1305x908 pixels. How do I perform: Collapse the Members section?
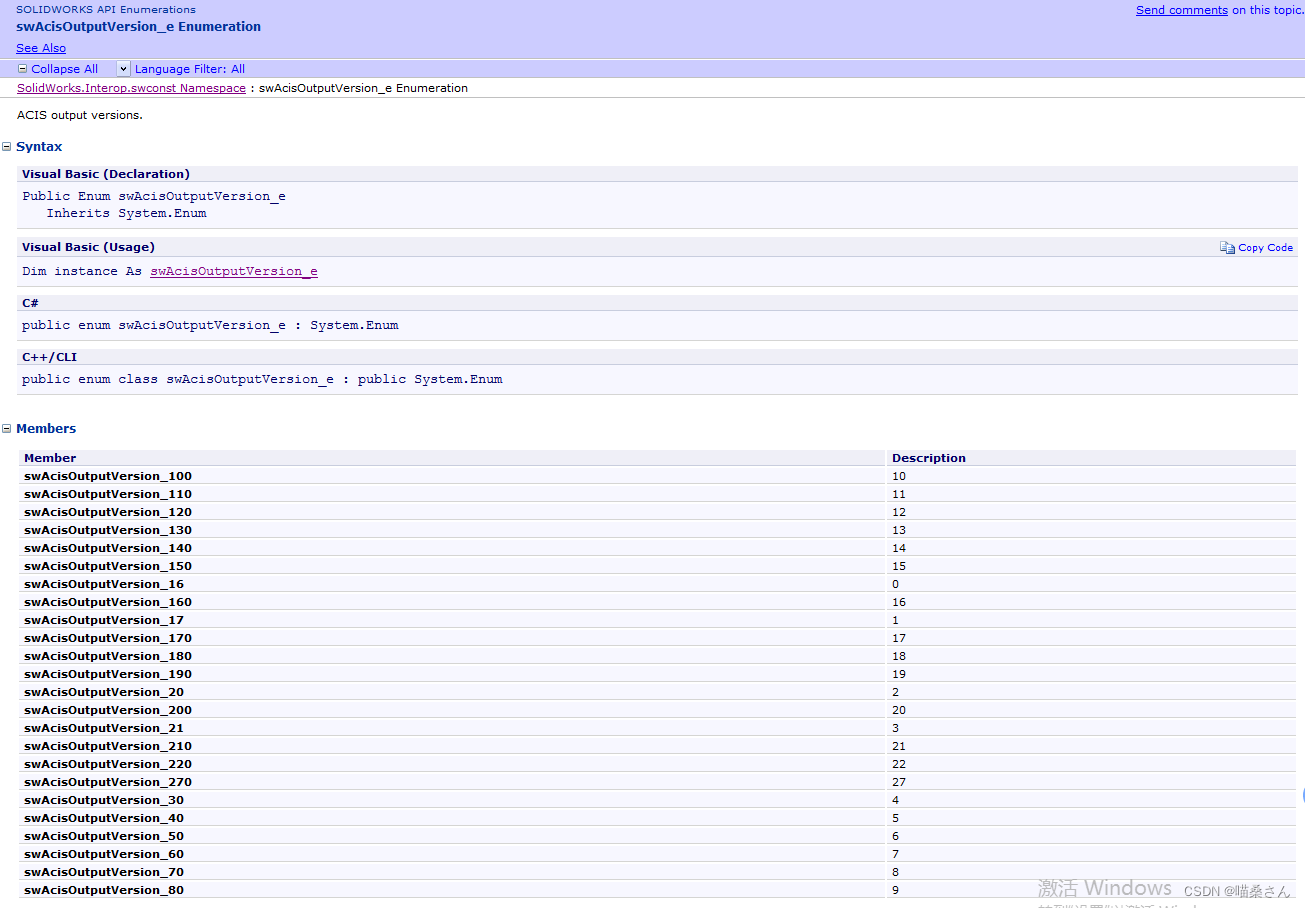point(7,428)
